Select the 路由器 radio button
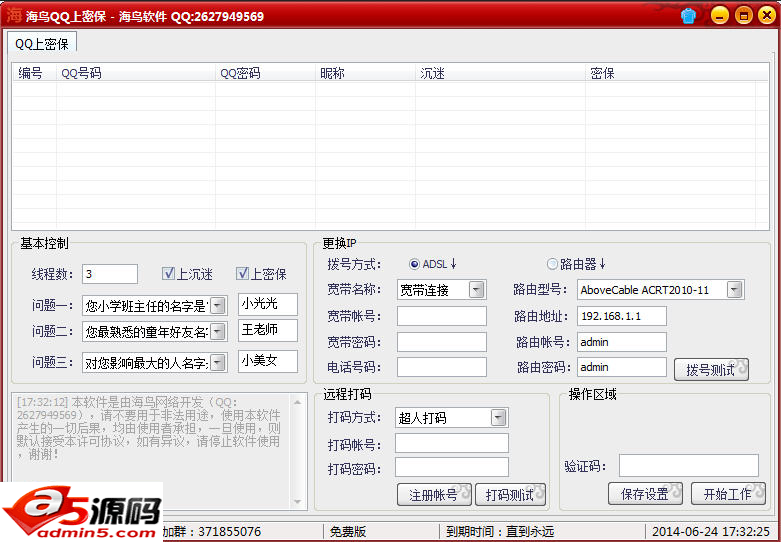781x542 pixels. tap(552, 264)
